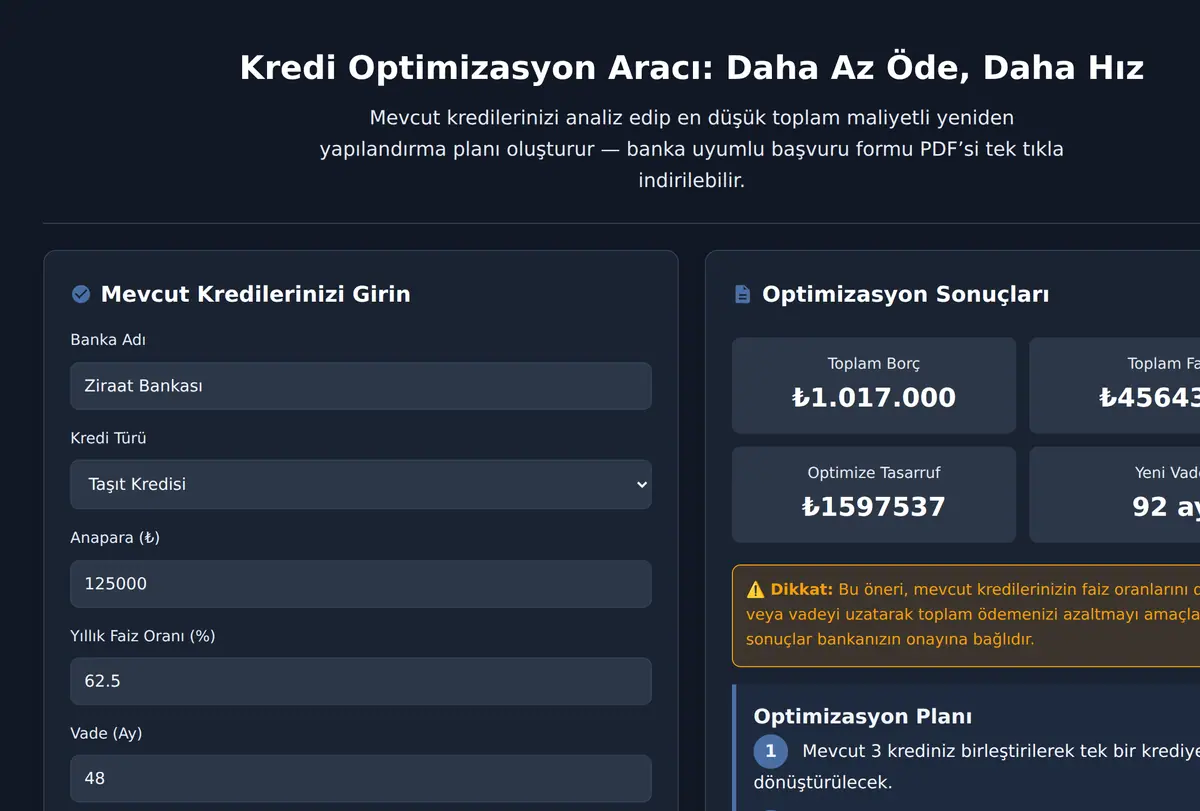Click the Kredi Optimizasyon Aracı page title
Viewport: 1200px width, 811px height.
pos(692,68)
